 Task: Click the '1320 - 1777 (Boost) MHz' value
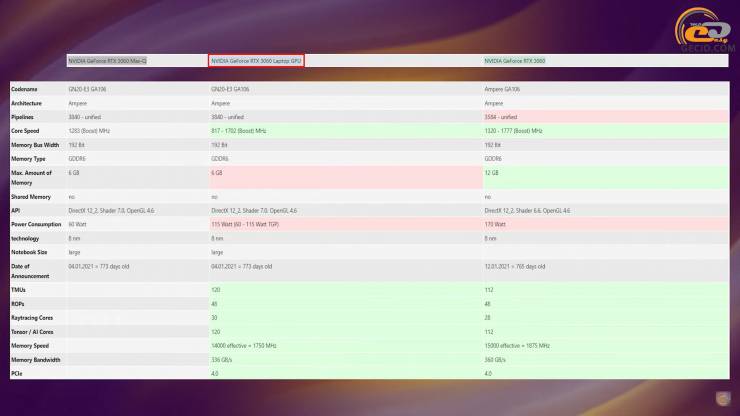(513, 131)
